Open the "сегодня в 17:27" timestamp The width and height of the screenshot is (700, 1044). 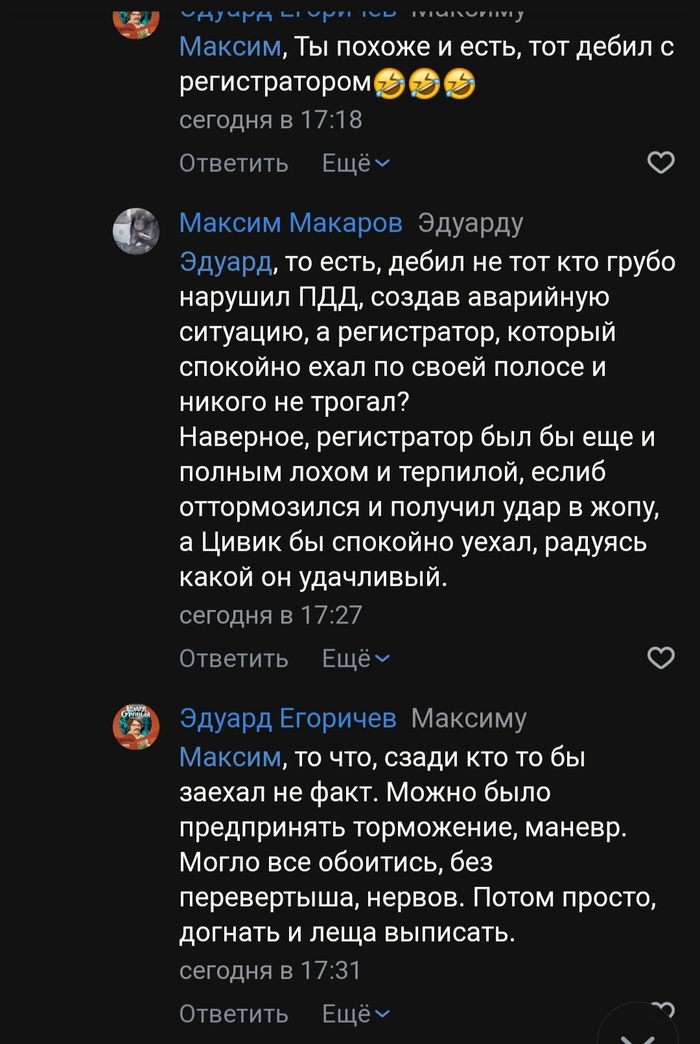click(270, 616)
